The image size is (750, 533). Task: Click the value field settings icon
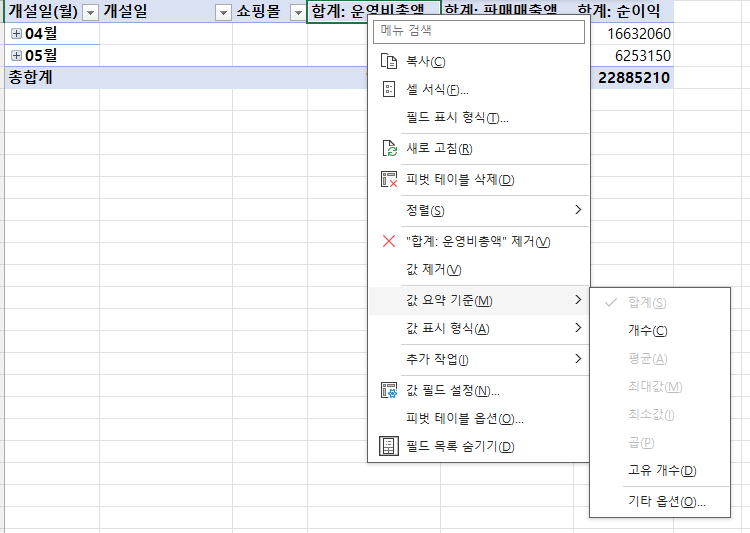[390, 391]
